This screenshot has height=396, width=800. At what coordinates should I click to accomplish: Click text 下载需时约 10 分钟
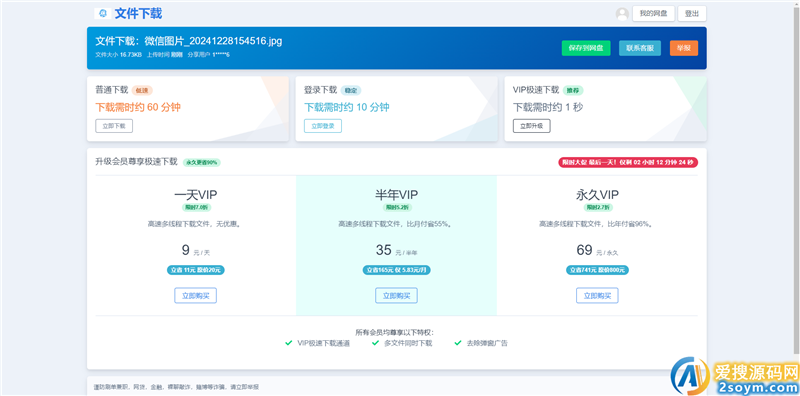click(347, 107)
